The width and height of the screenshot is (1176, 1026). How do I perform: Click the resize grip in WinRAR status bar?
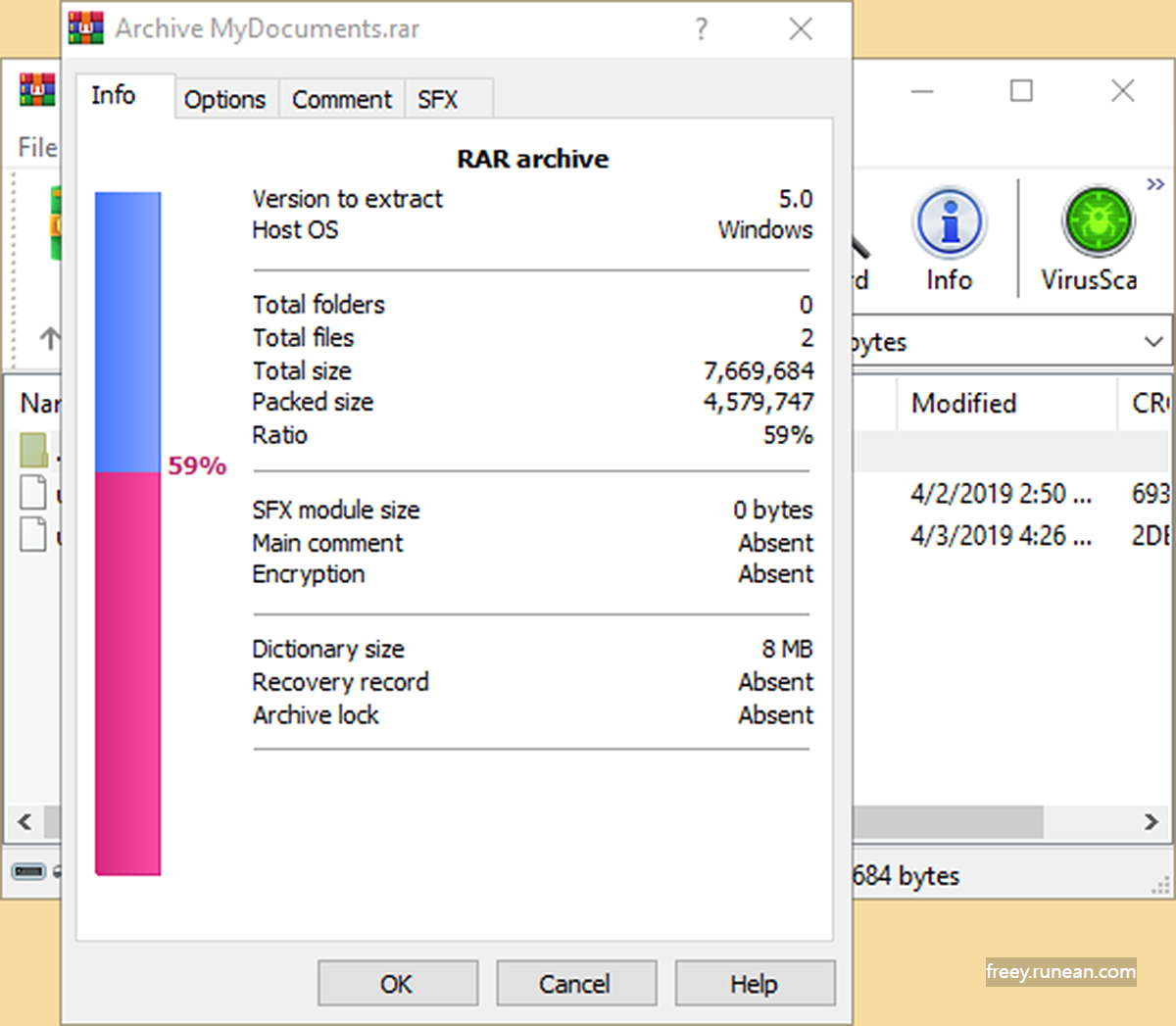[x=1160, y=885]
